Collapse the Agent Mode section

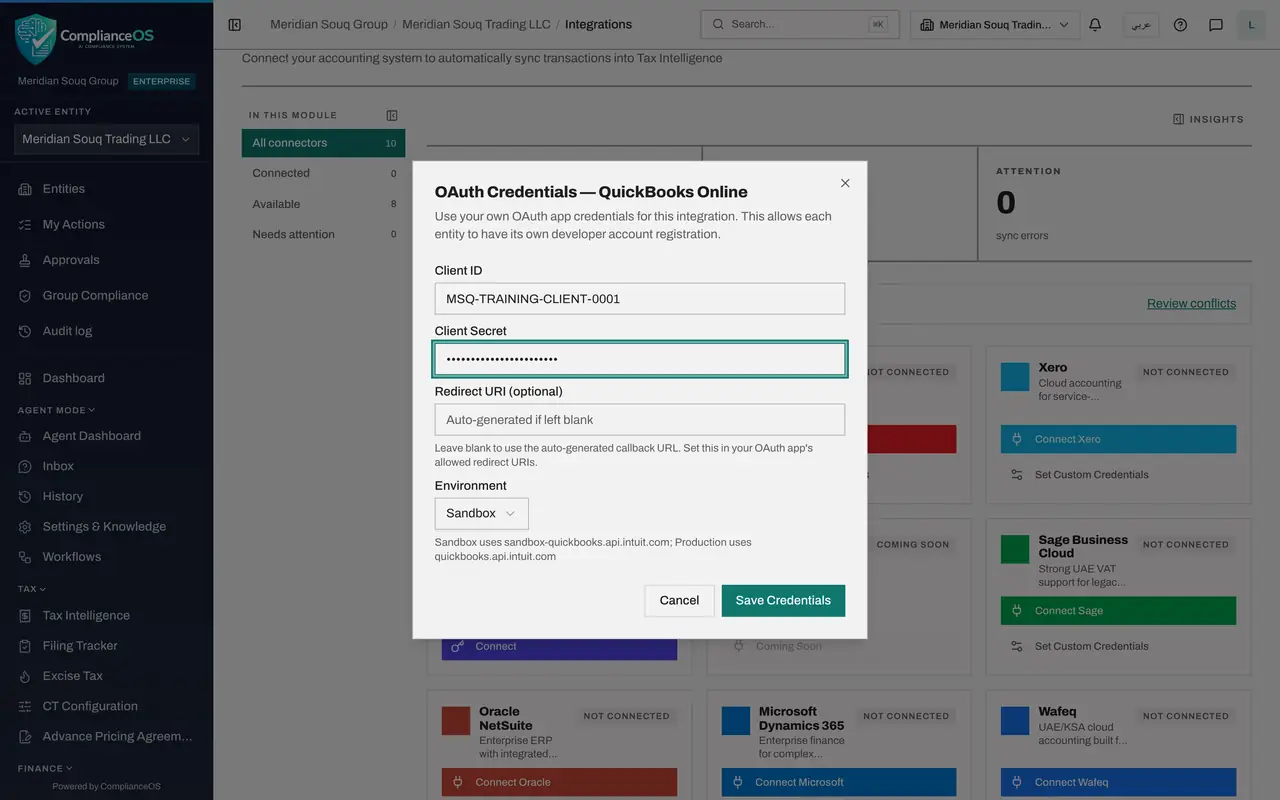pyautogui.click(x=56, y=410)
